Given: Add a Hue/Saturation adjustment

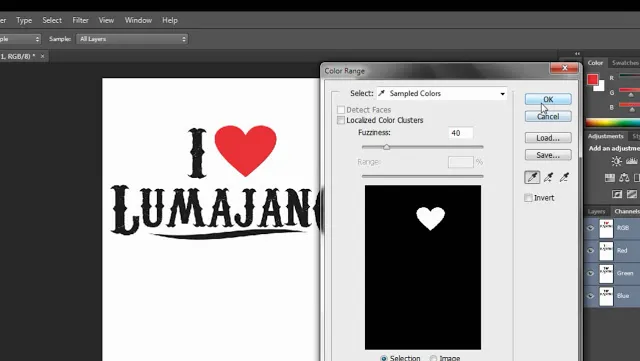Looking at the screenshot, I should [x=610, y=178].
